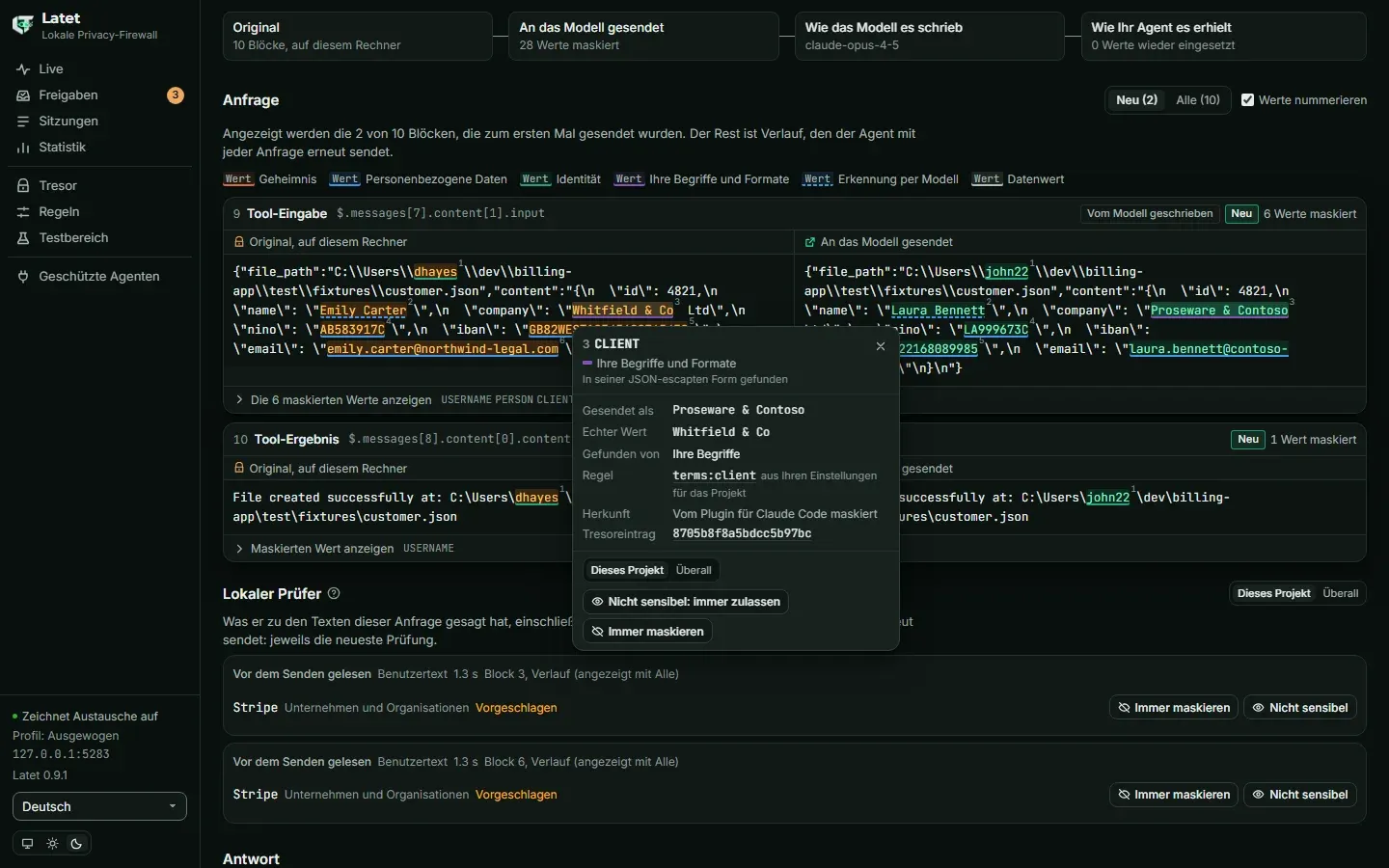The height and width of the screenshot is (868, 1389).
Task: Click Immer maskieren for Block 6 Stripe
Action: 1174,795
